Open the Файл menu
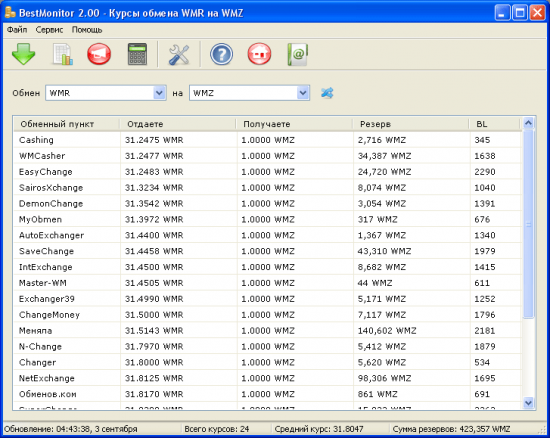 [17, 30]
